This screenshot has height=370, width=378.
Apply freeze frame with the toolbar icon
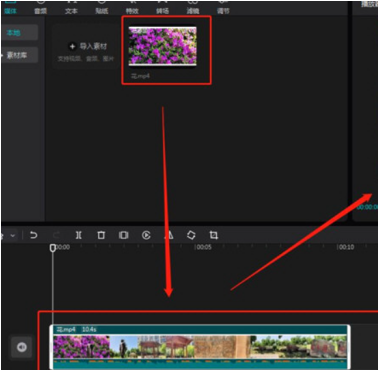(x=124, y=235)
